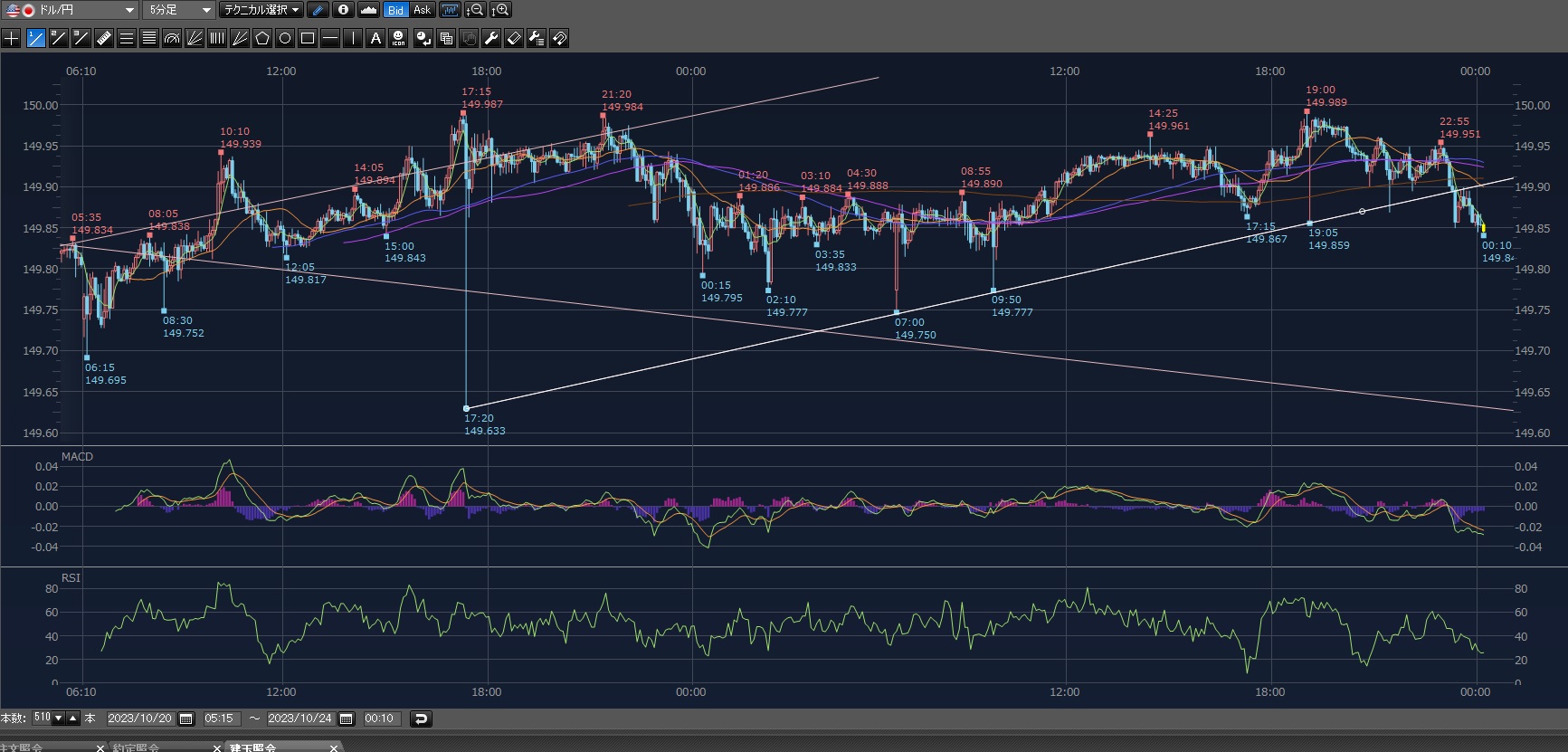1568x752 pixels.
Task: Open calendar picker for start date 2023/10/20
Action: pyautogui.click(x=186, y=719)
